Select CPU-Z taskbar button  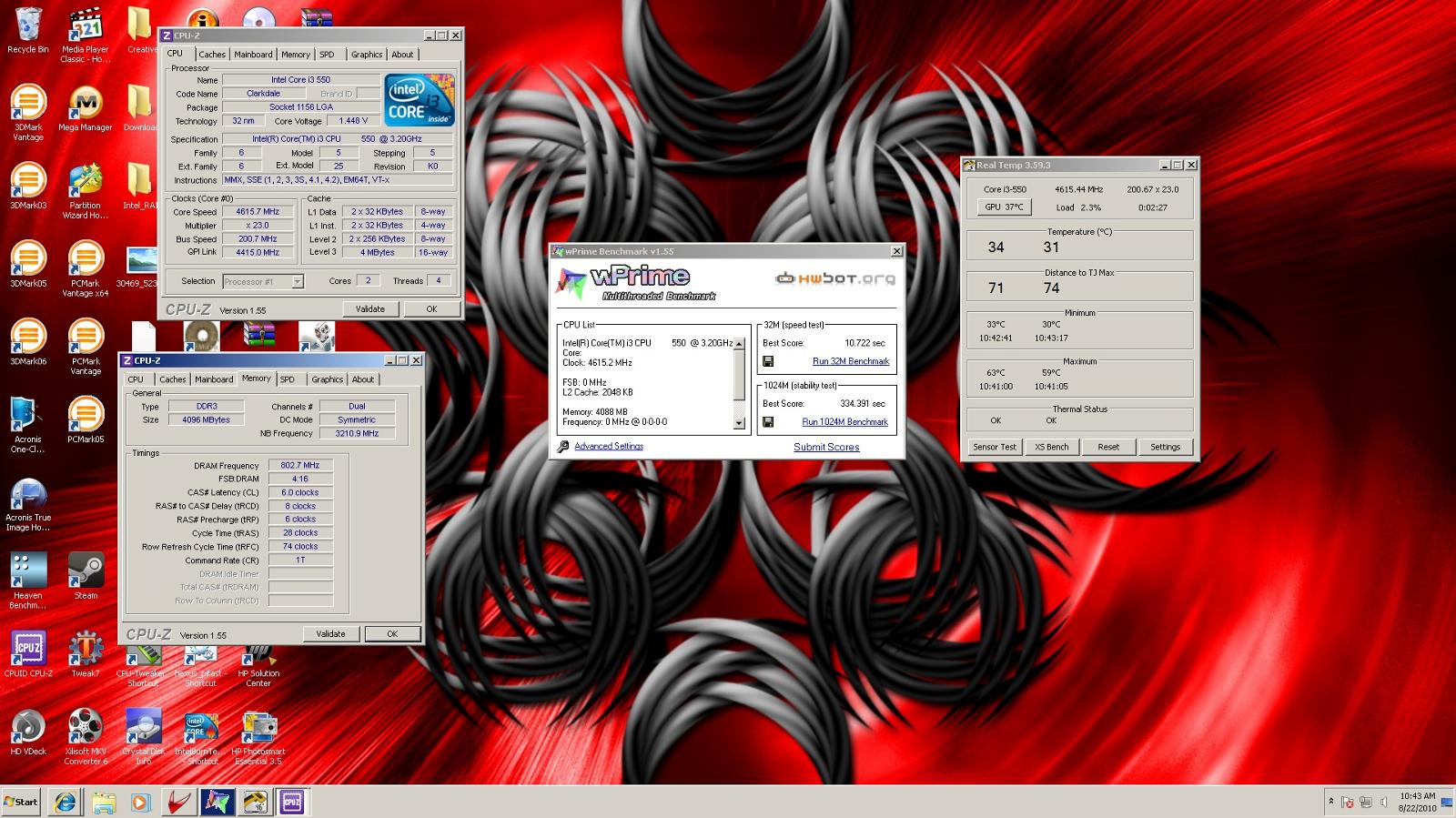291,802
